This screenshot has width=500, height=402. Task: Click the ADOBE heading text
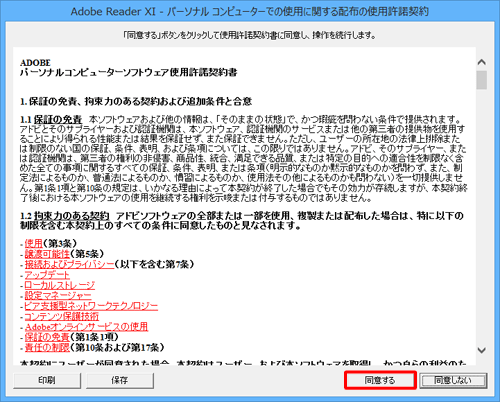pos(35,63)
